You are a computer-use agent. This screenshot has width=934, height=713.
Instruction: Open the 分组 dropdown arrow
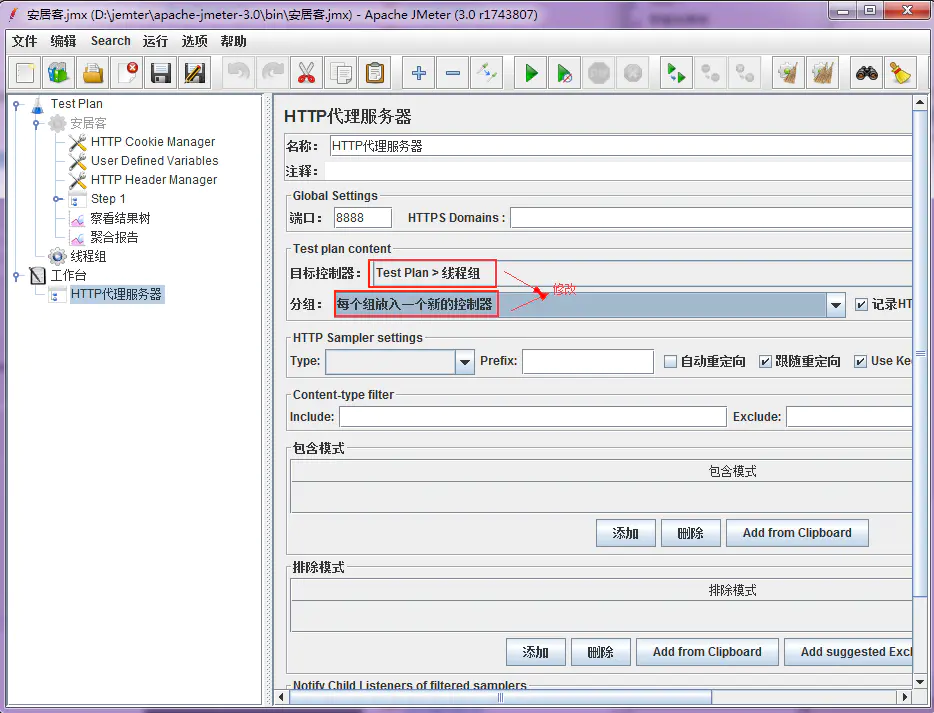click(836, 305)
